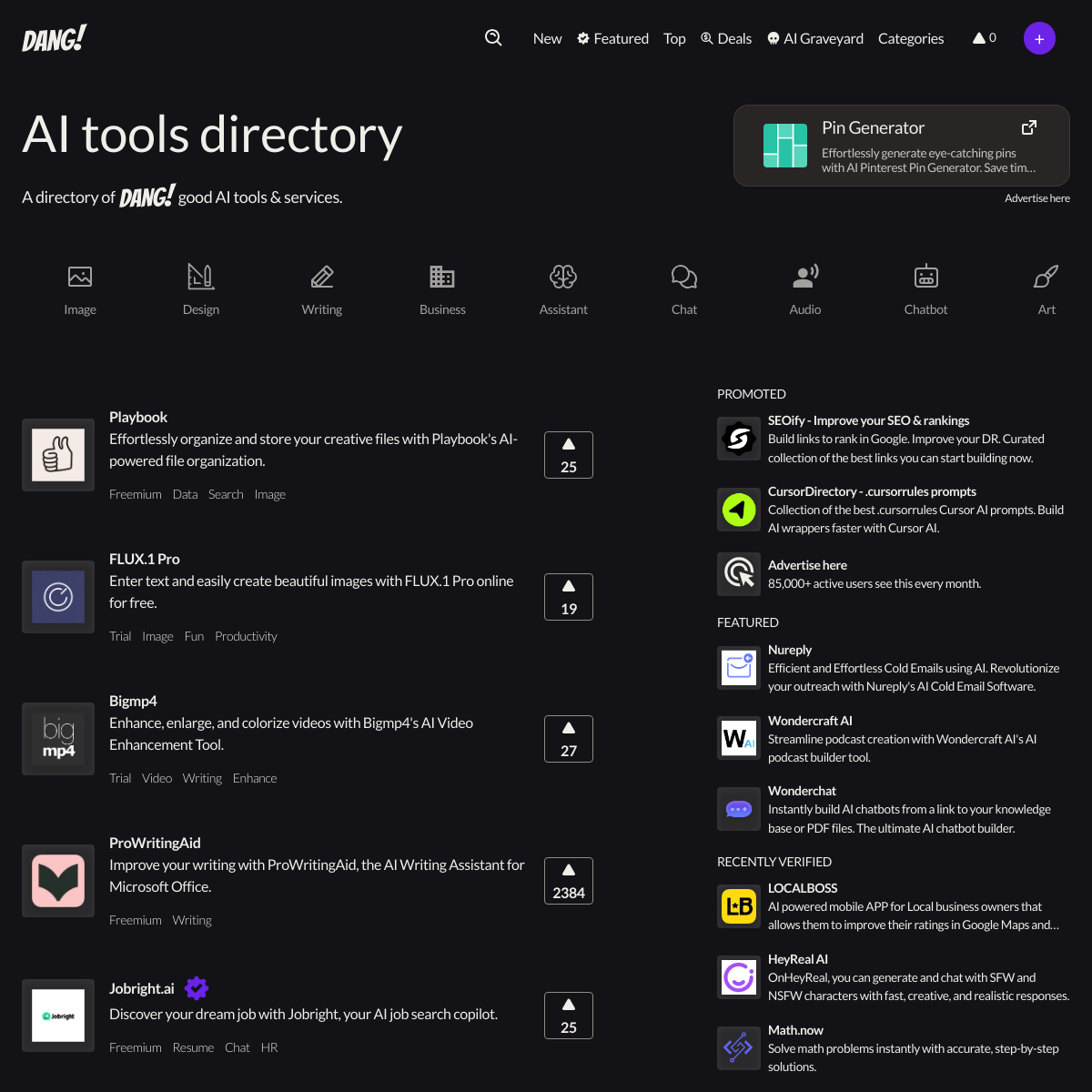Open the Chatbot category icon
Screen dimensions: 1092x1092
(925, 277)
